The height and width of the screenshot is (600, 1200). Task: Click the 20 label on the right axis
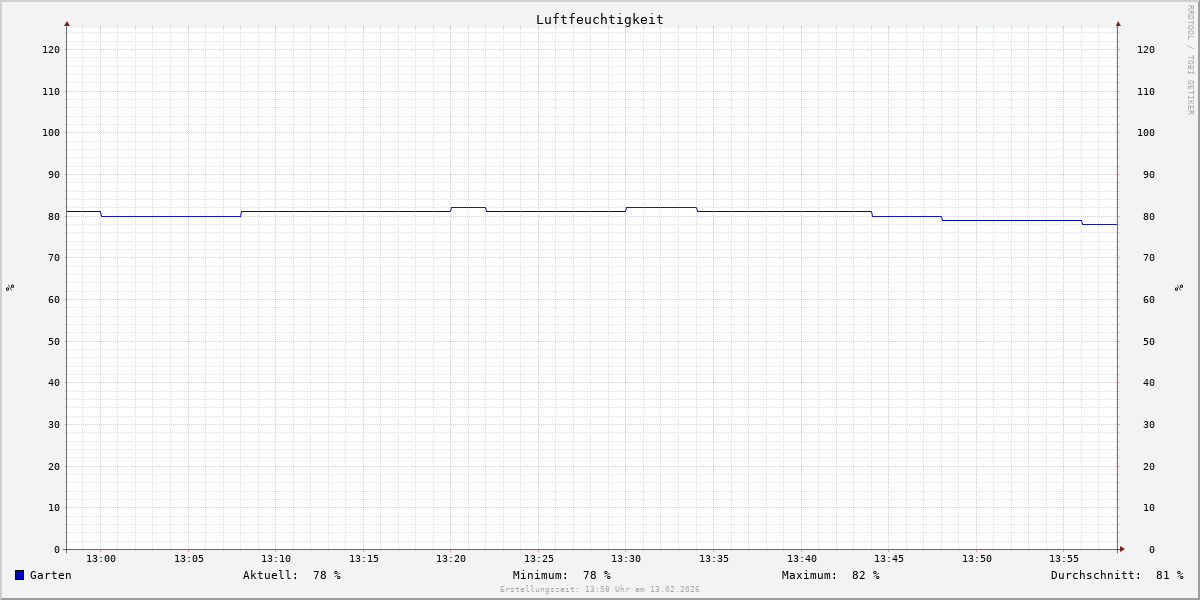1149,466
